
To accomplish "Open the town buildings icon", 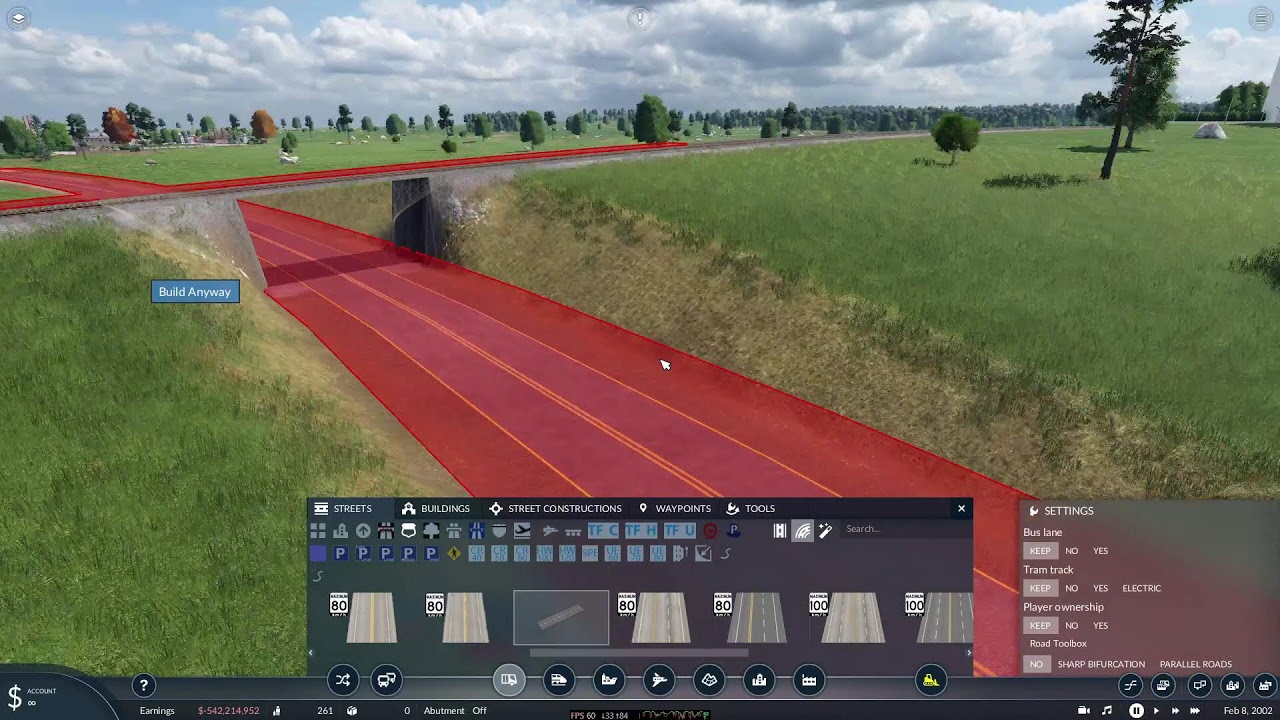I will [759, 681].
